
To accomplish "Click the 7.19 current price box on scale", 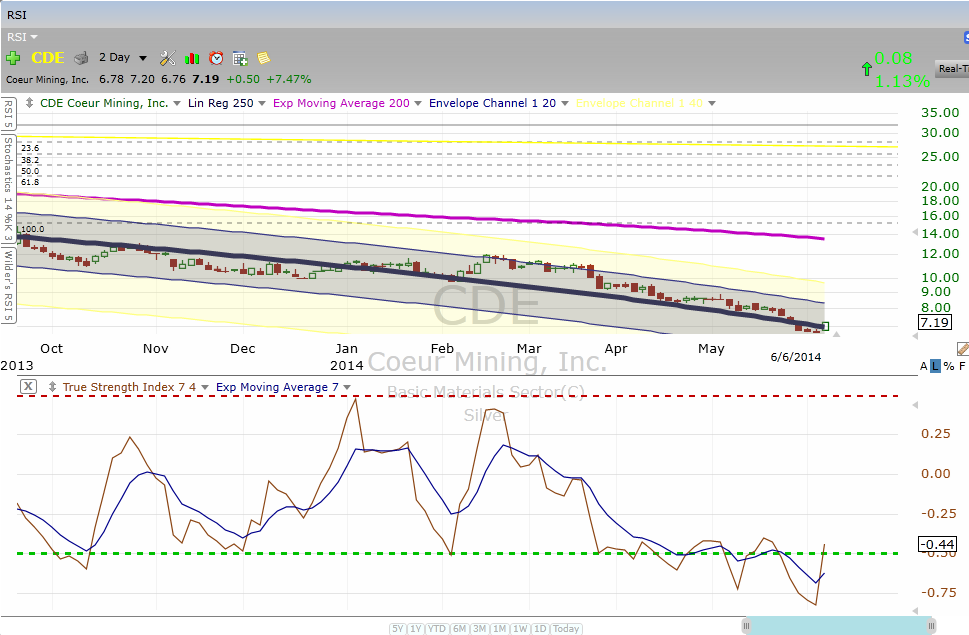I will coord(934,322).
